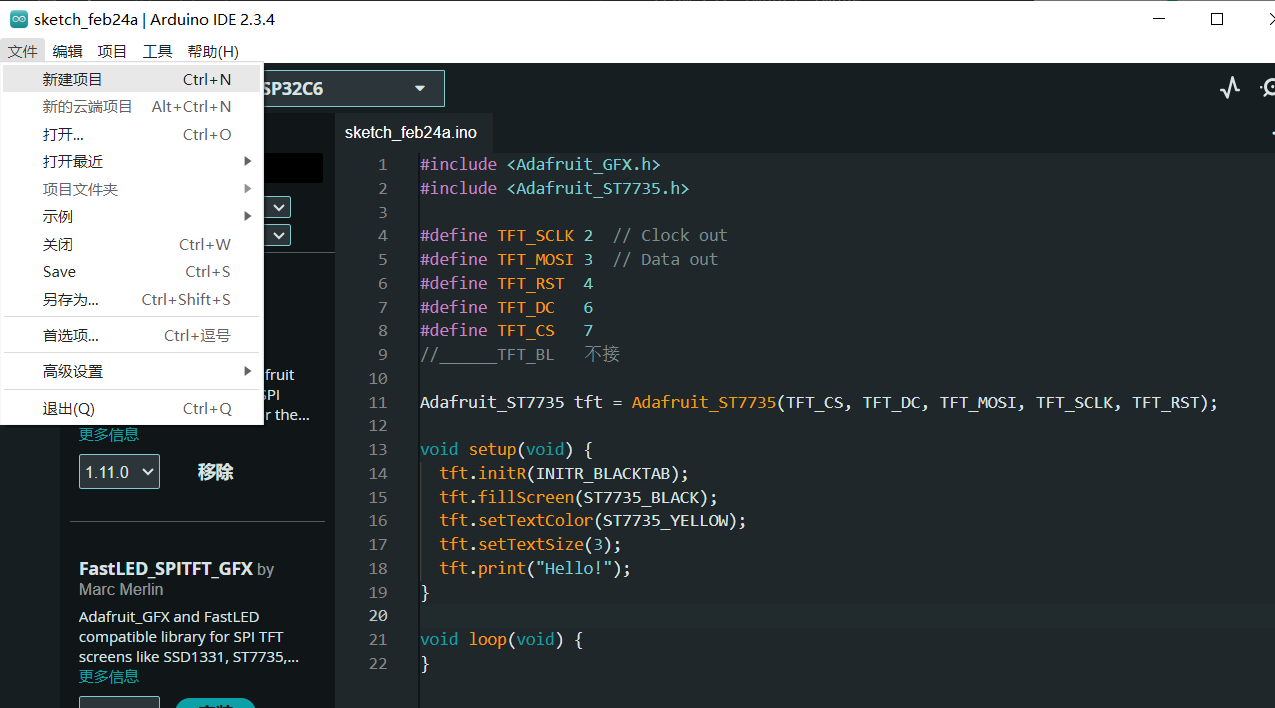Screen dimensions: 1275x708
Task: Open the 1.11.0 version dropdown
Action: tap(119, 472)
